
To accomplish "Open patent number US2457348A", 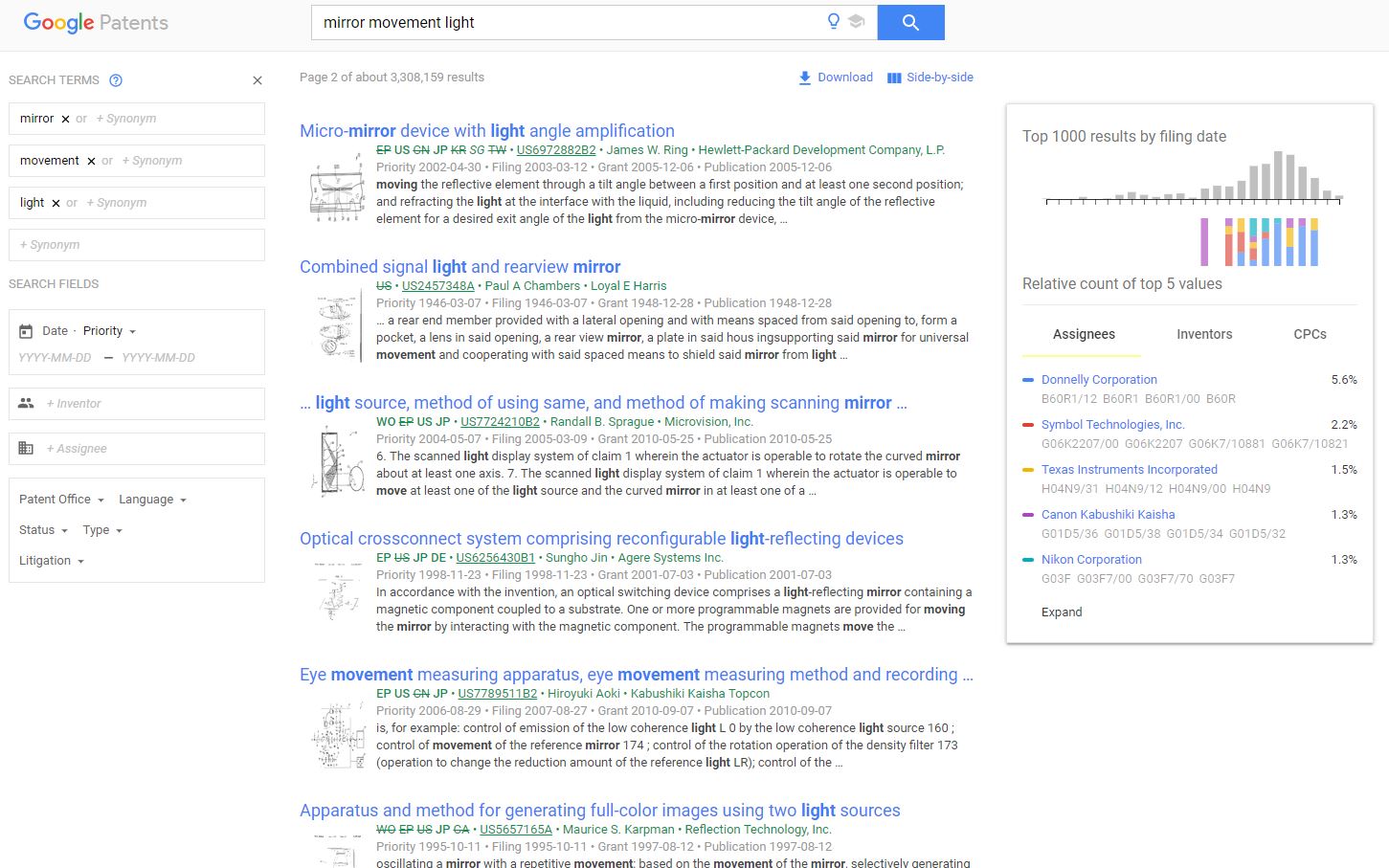I will [438, 286].
